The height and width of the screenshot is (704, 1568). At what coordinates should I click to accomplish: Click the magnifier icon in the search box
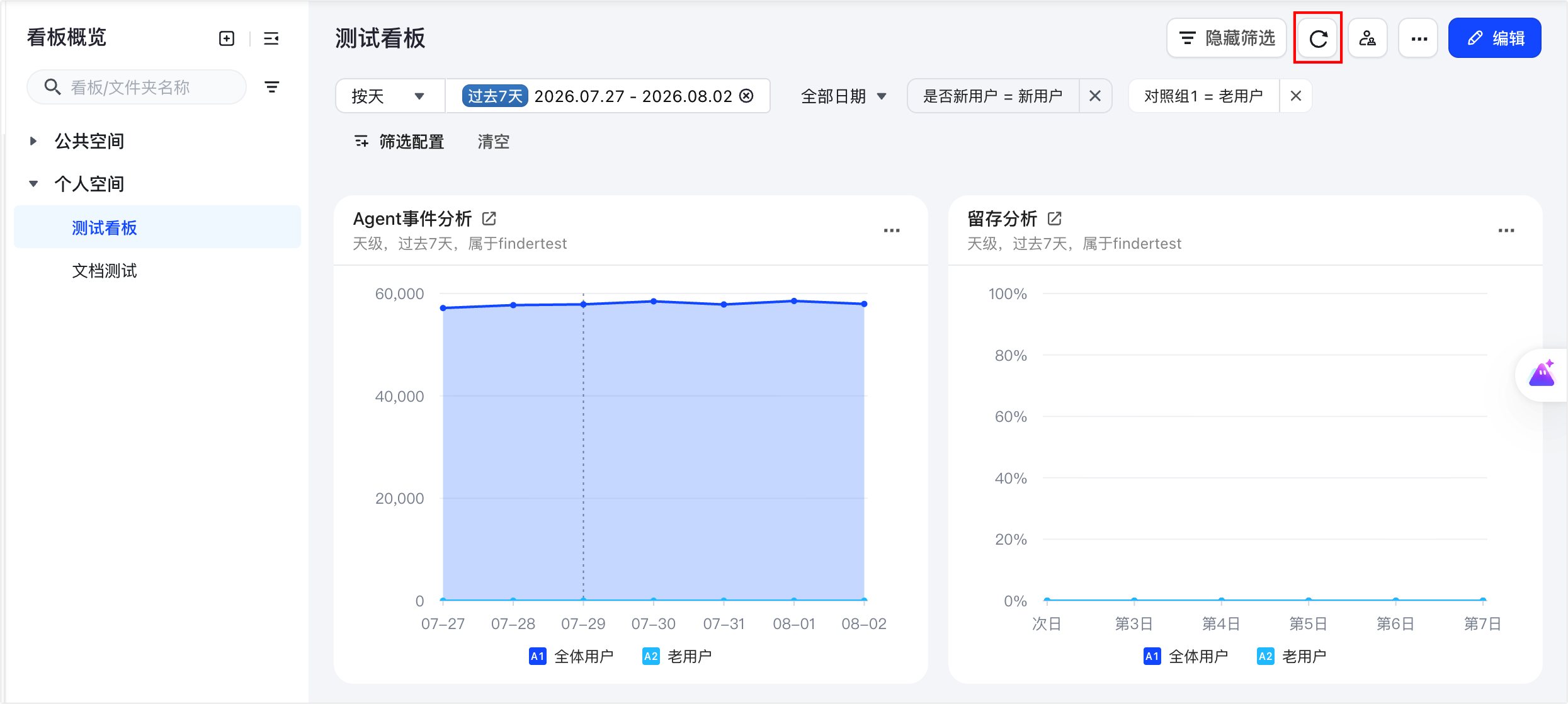(52, 87)
